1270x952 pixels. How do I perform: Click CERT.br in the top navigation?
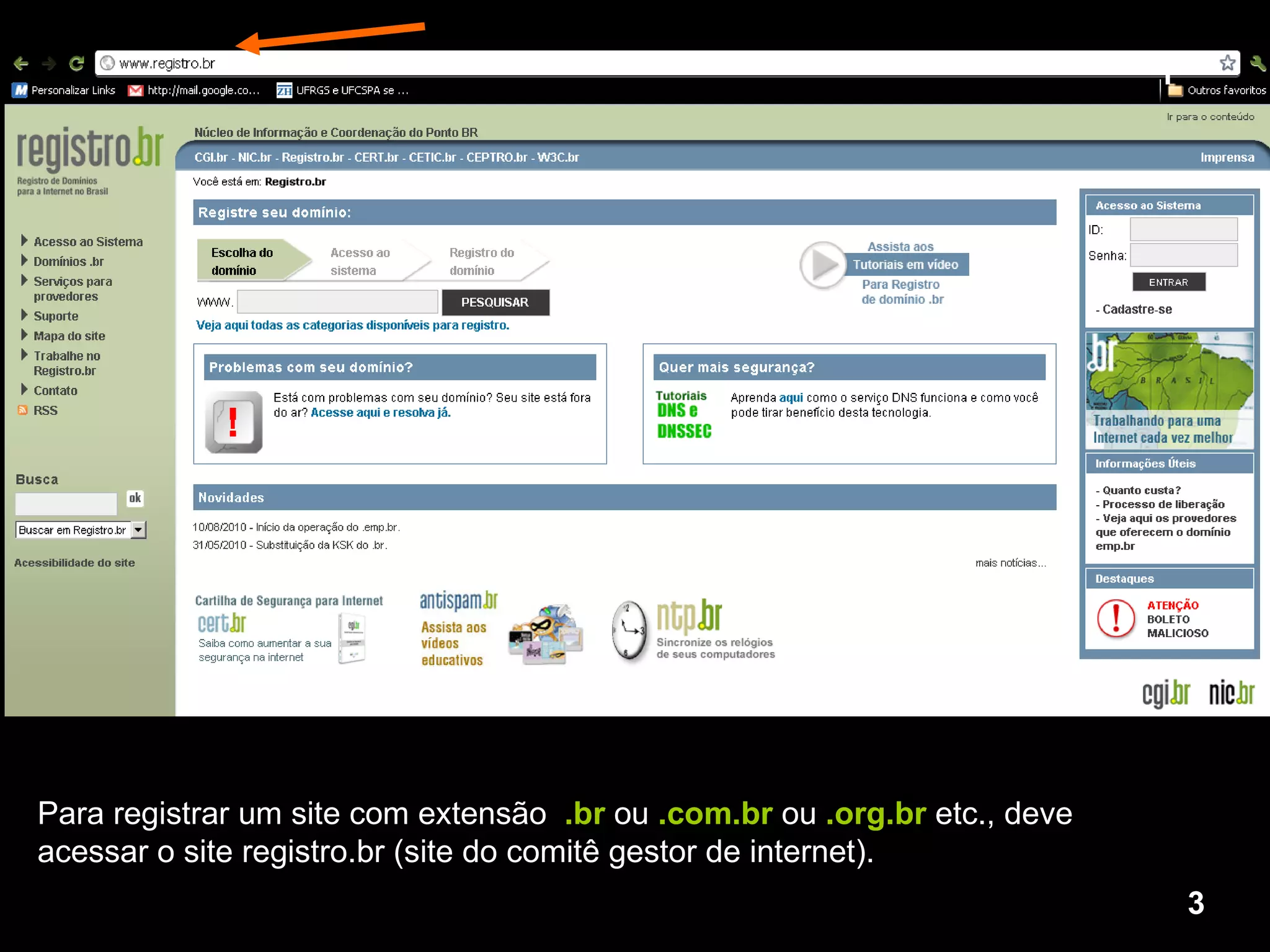[376, 157]
